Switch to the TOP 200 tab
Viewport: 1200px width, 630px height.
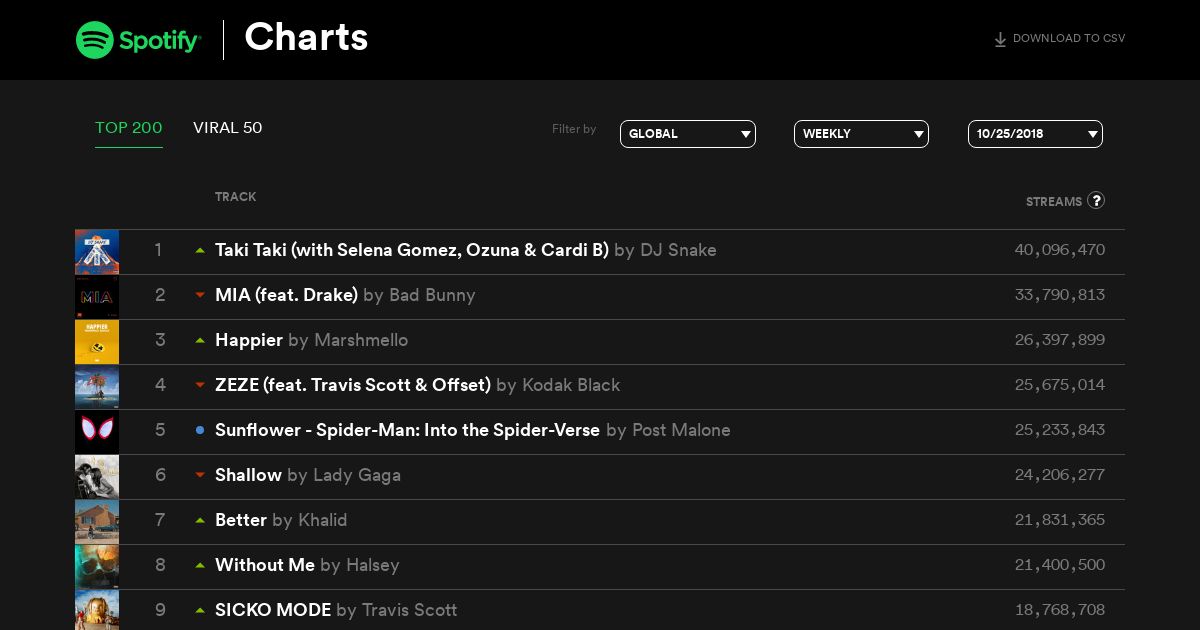point(129,128)
